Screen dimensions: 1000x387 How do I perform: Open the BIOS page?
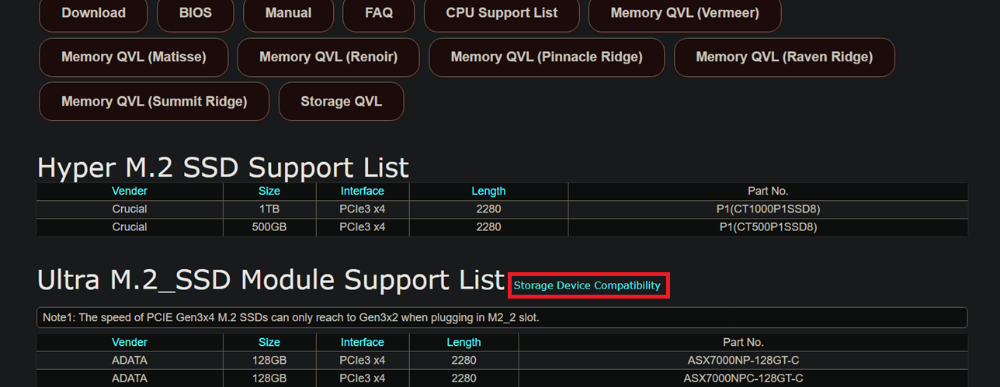point(196,13)
